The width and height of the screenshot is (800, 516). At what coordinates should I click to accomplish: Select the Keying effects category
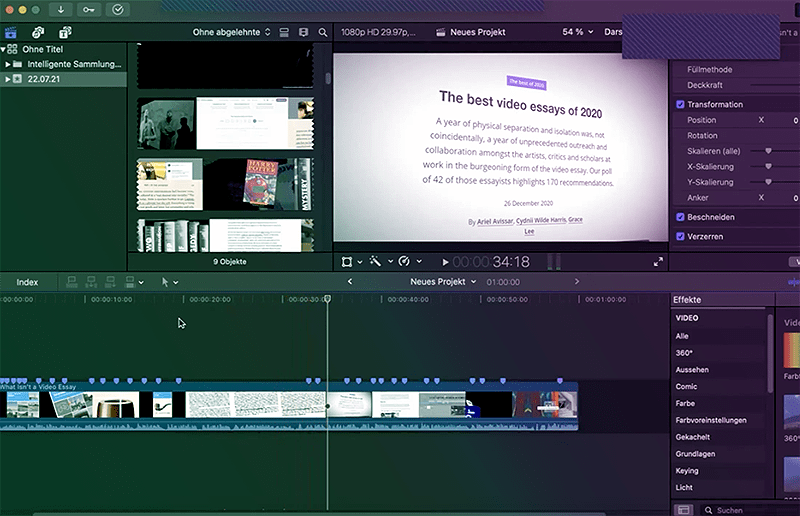[x=687, y=470]
